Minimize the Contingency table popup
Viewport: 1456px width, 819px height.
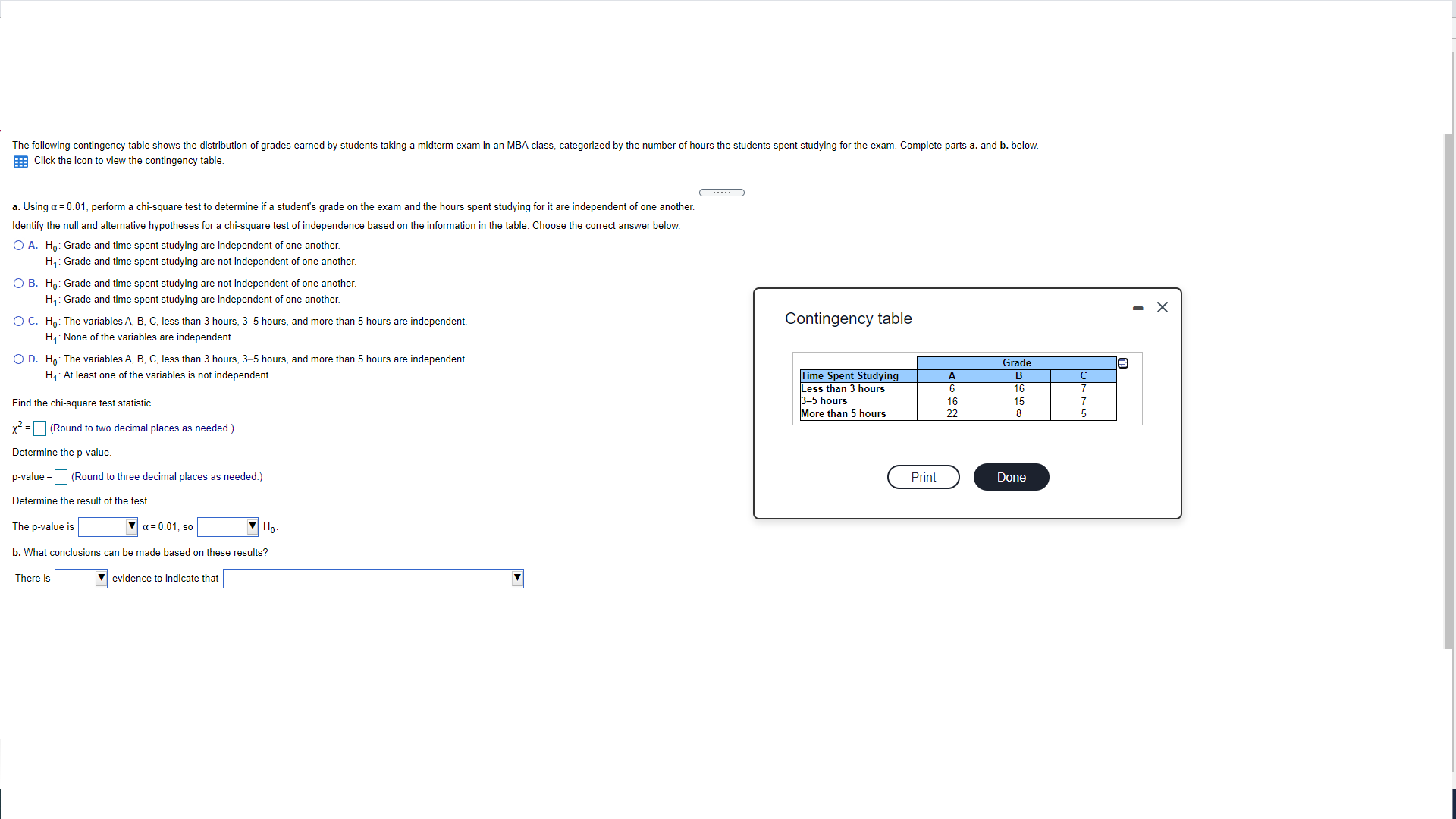point(1137,308)
